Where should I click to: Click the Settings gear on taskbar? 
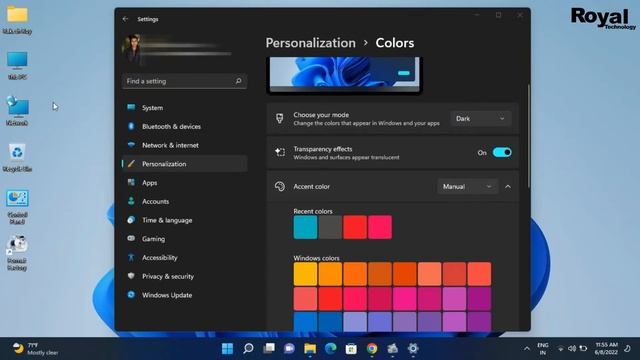[413, 349]
